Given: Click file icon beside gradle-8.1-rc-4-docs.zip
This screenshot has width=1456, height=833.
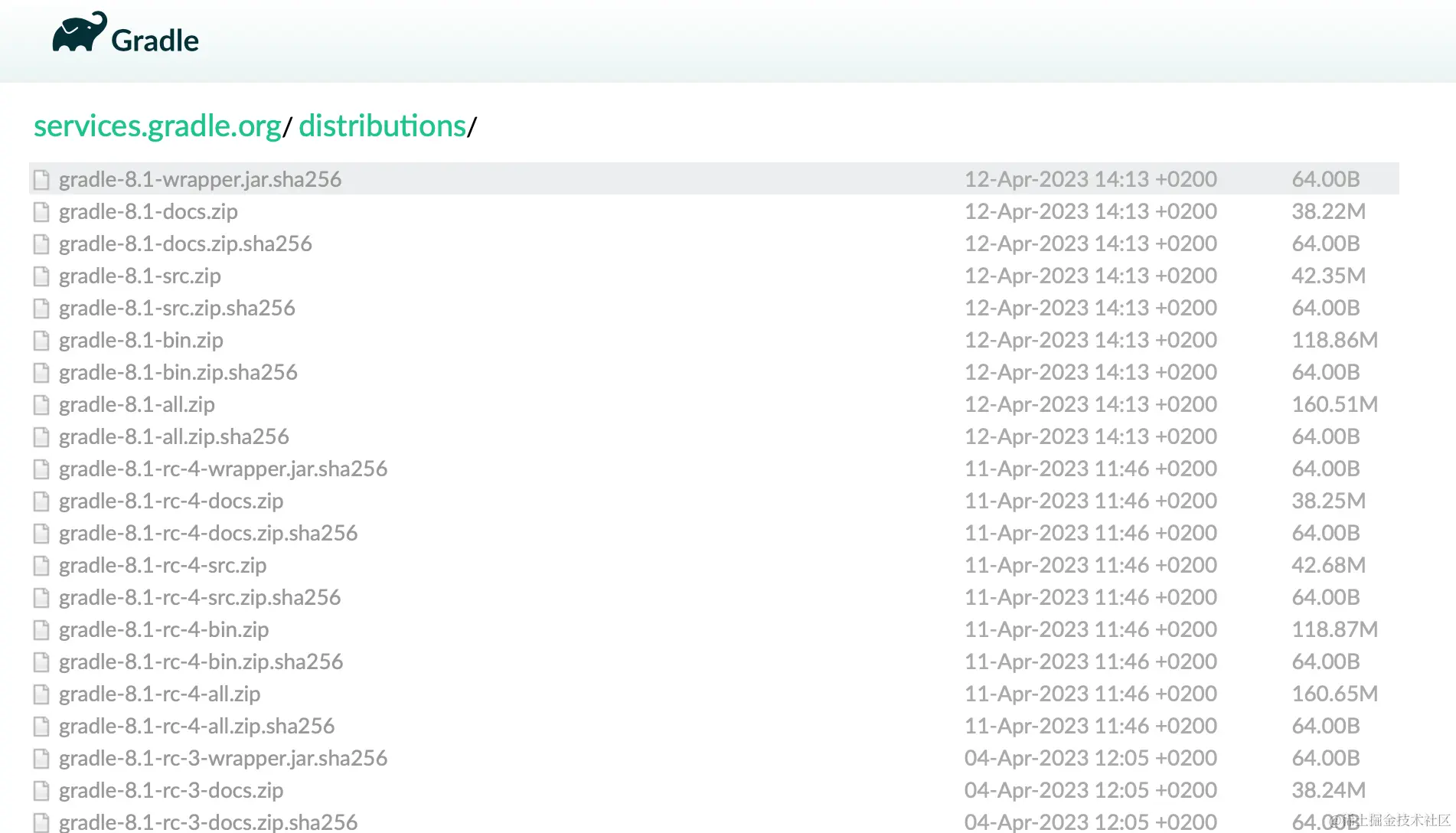Looking at the screenshot, I should coord(41,501).
